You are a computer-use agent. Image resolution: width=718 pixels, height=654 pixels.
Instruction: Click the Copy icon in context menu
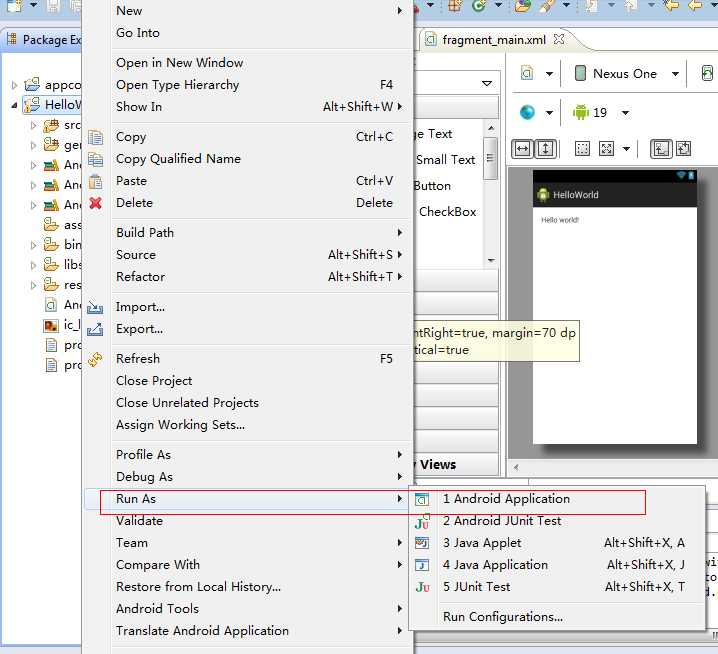[95, 137]
